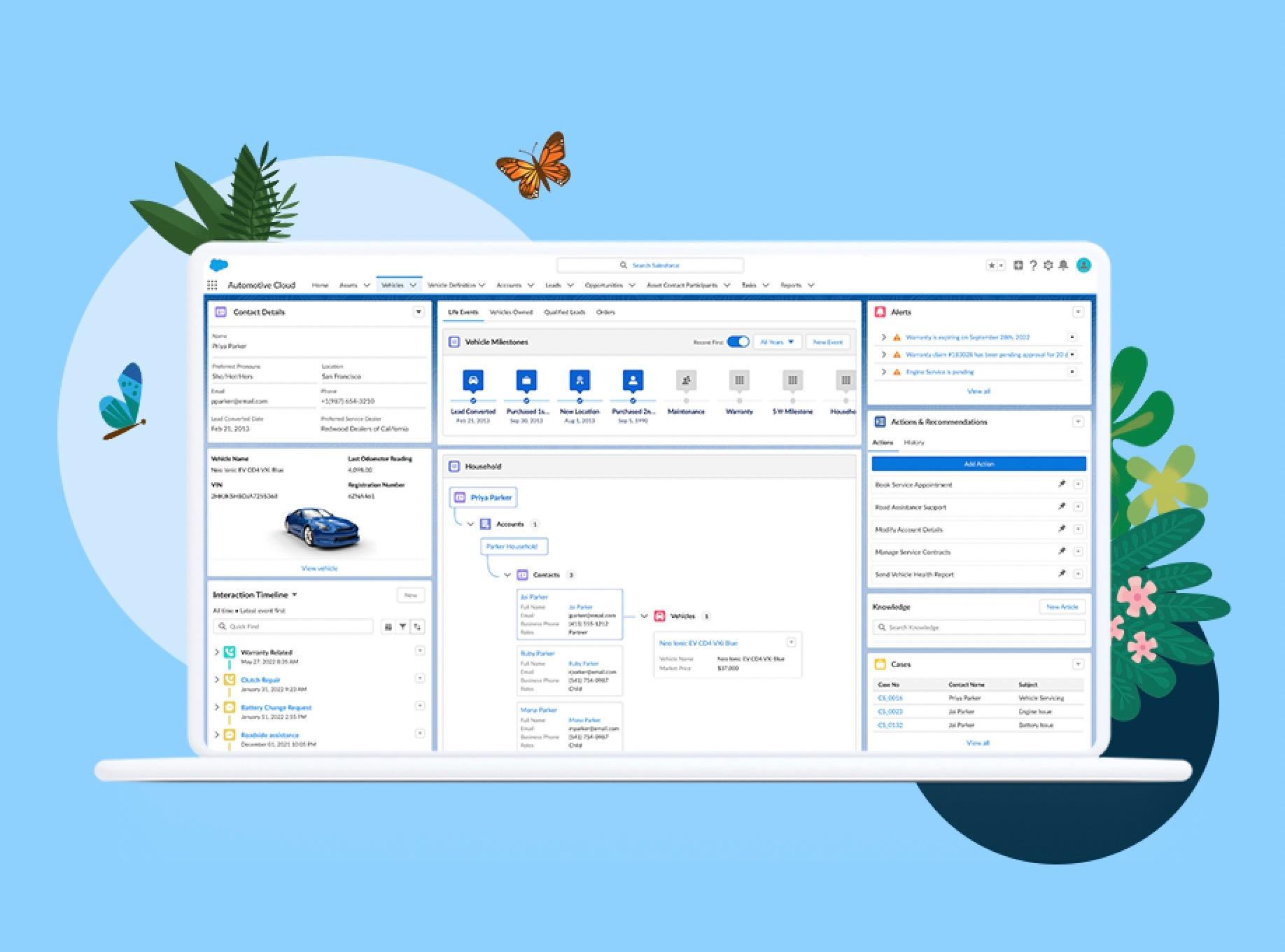The height and width of the screenshot is (952, 1285).
Task: Pin the Send Vehicle Health Report action
Action: point(1062,573)
